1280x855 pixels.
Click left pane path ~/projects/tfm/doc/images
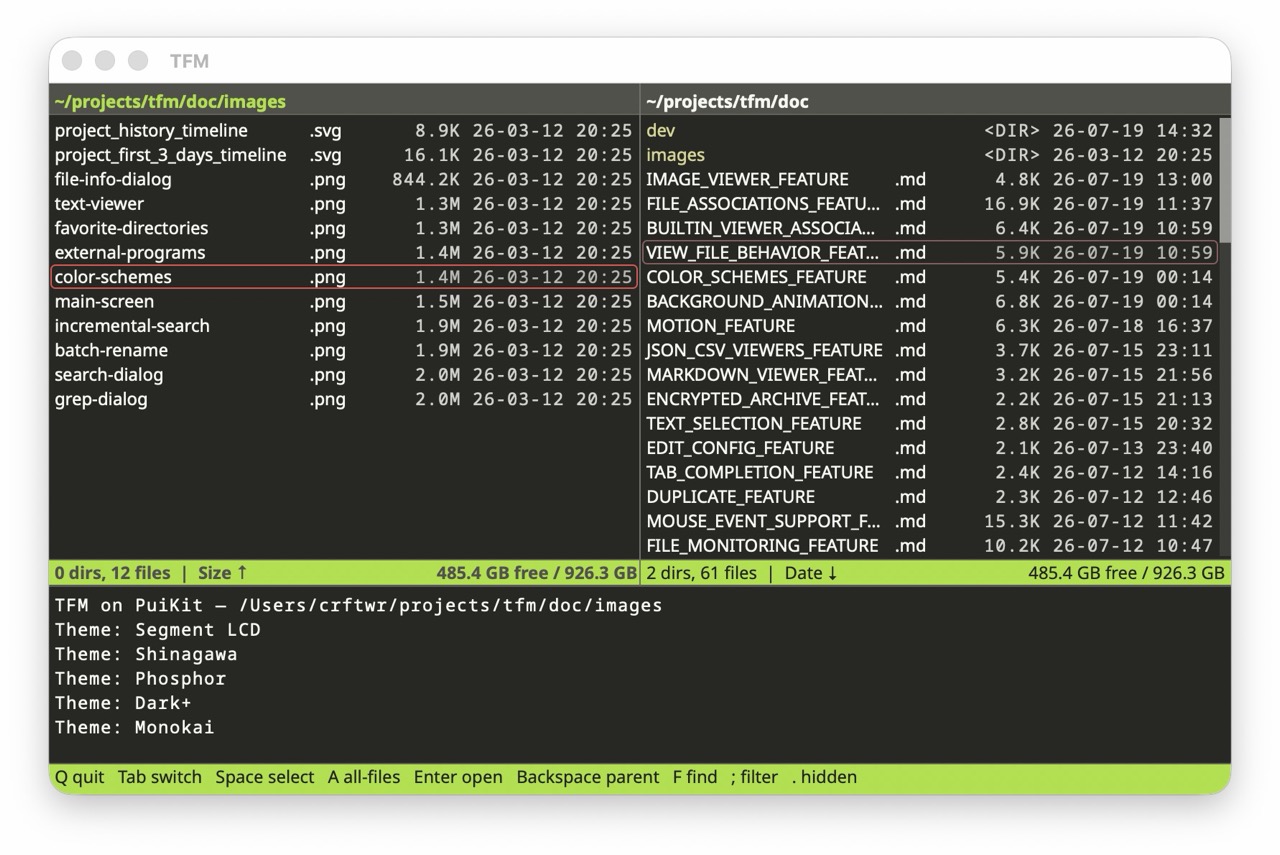click(x=170, y=102)
